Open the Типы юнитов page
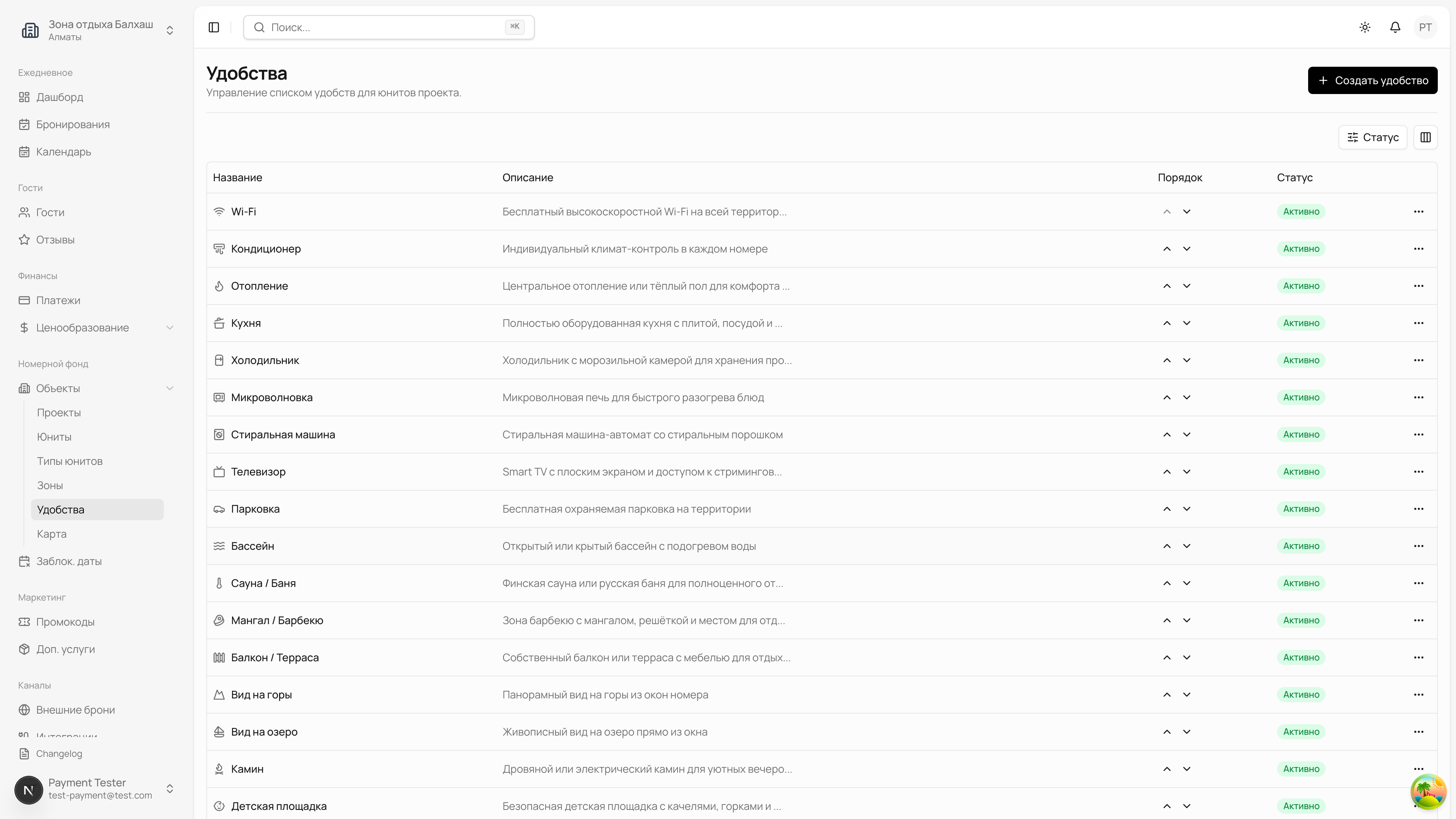The height and width of the screenshot is (819, 1456). pyautogui.click(x=69, y=461)
